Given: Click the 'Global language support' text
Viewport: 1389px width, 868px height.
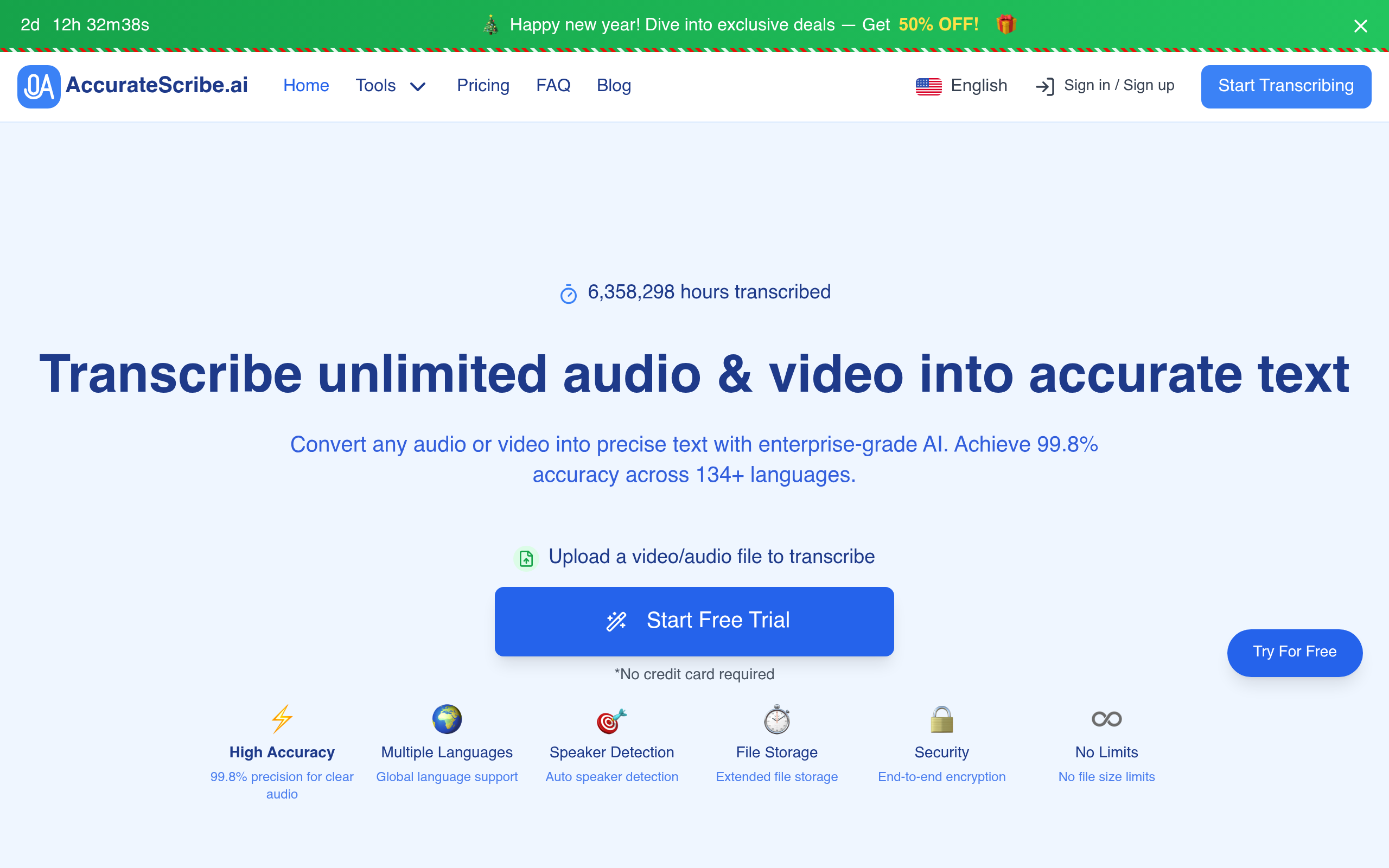Looking at the screenshot, I should [x=447, y=777].
